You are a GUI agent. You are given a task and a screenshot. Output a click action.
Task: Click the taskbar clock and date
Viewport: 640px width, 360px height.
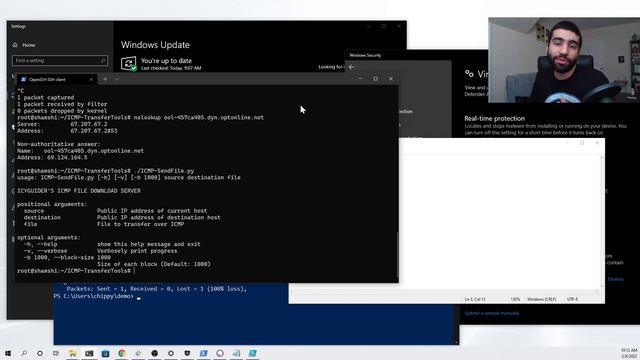coord(629,353)
